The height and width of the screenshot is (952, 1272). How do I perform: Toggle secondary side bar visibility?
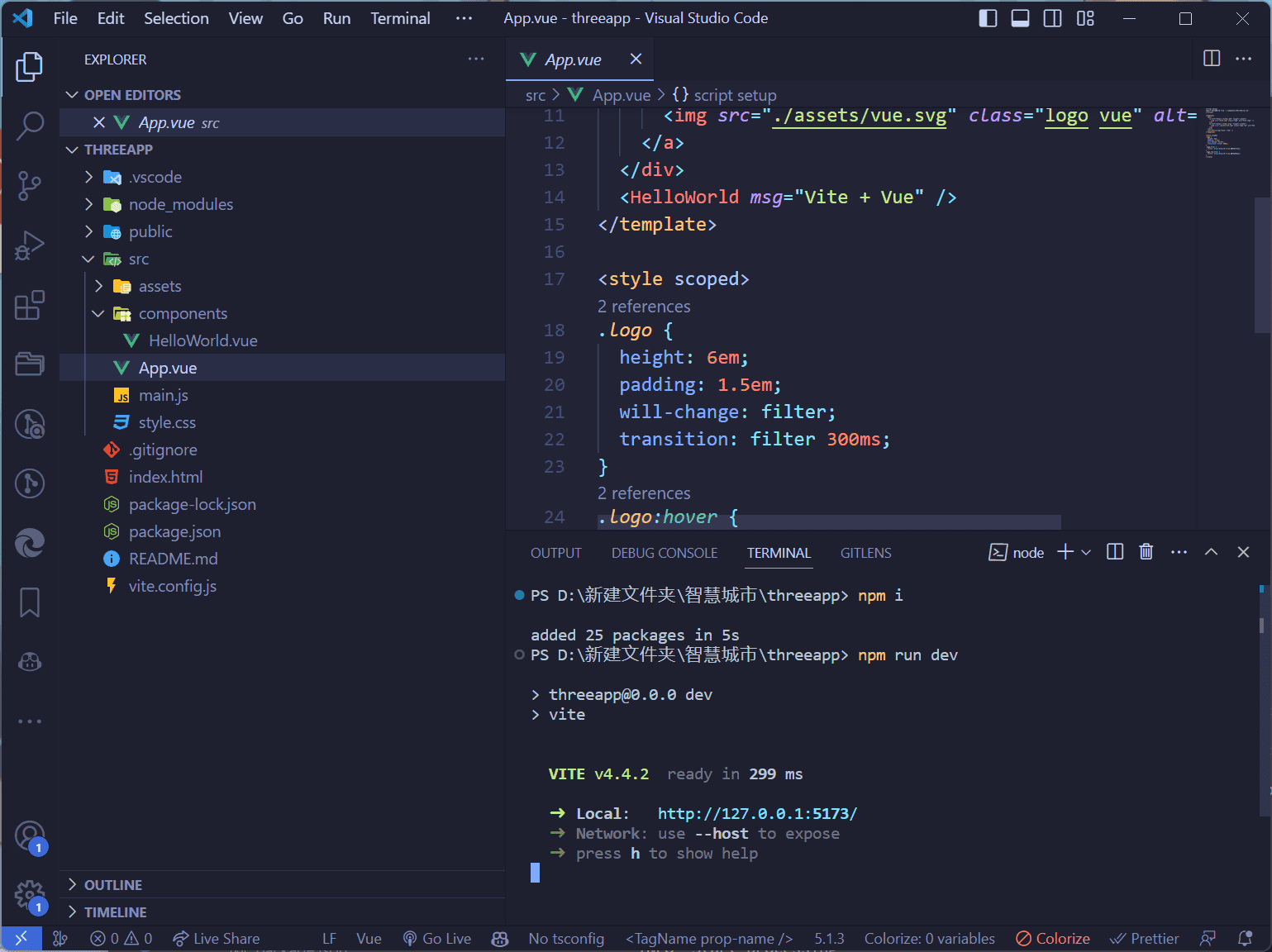[x=1052, y=18]
